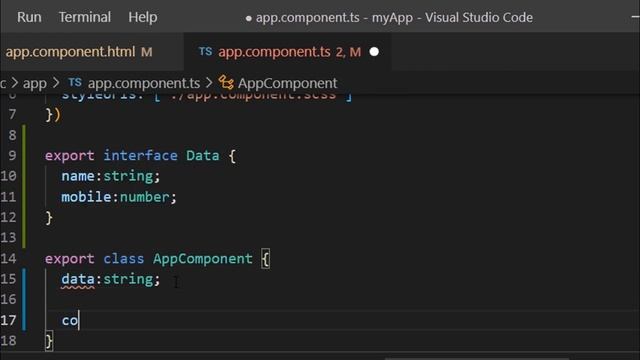Screen dimensions: 640x360
Task: Open the Run menu
Action: point(29,17)
